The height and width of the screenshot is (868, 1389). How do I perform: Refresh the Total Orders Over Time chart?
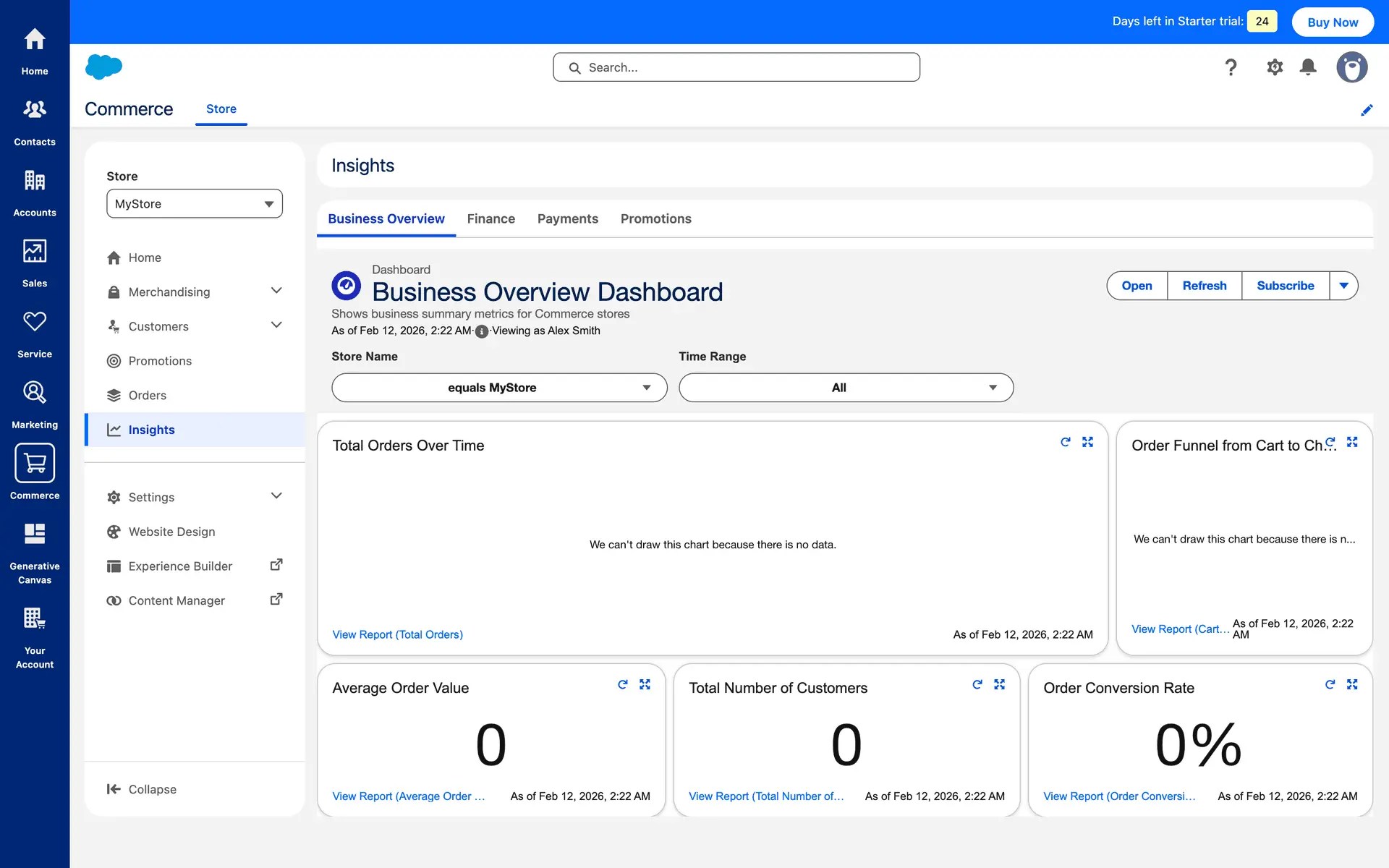pyautogui.click(x=1065, y=442)
